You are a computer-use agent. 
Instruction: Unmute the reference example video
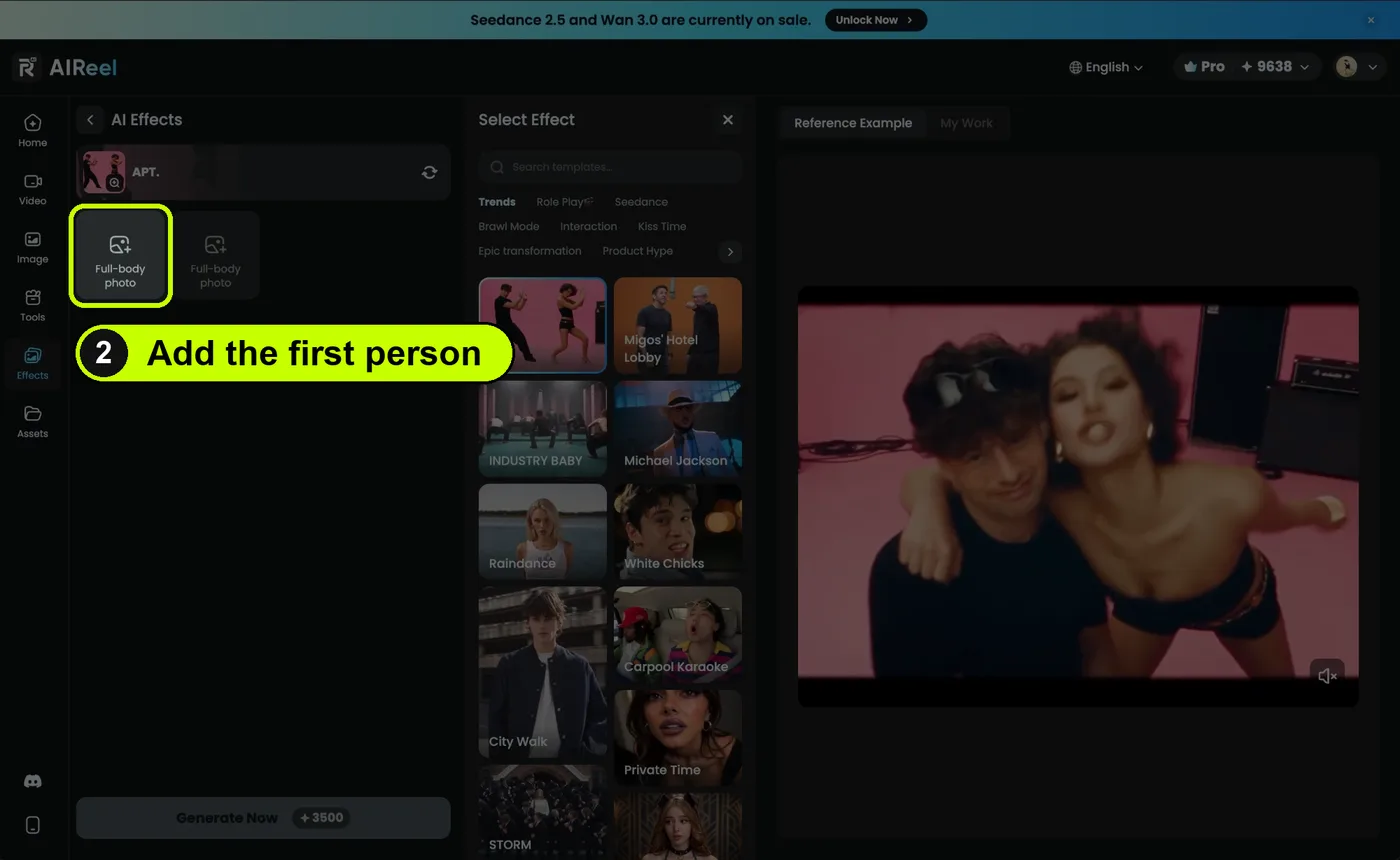(1327, 676)
